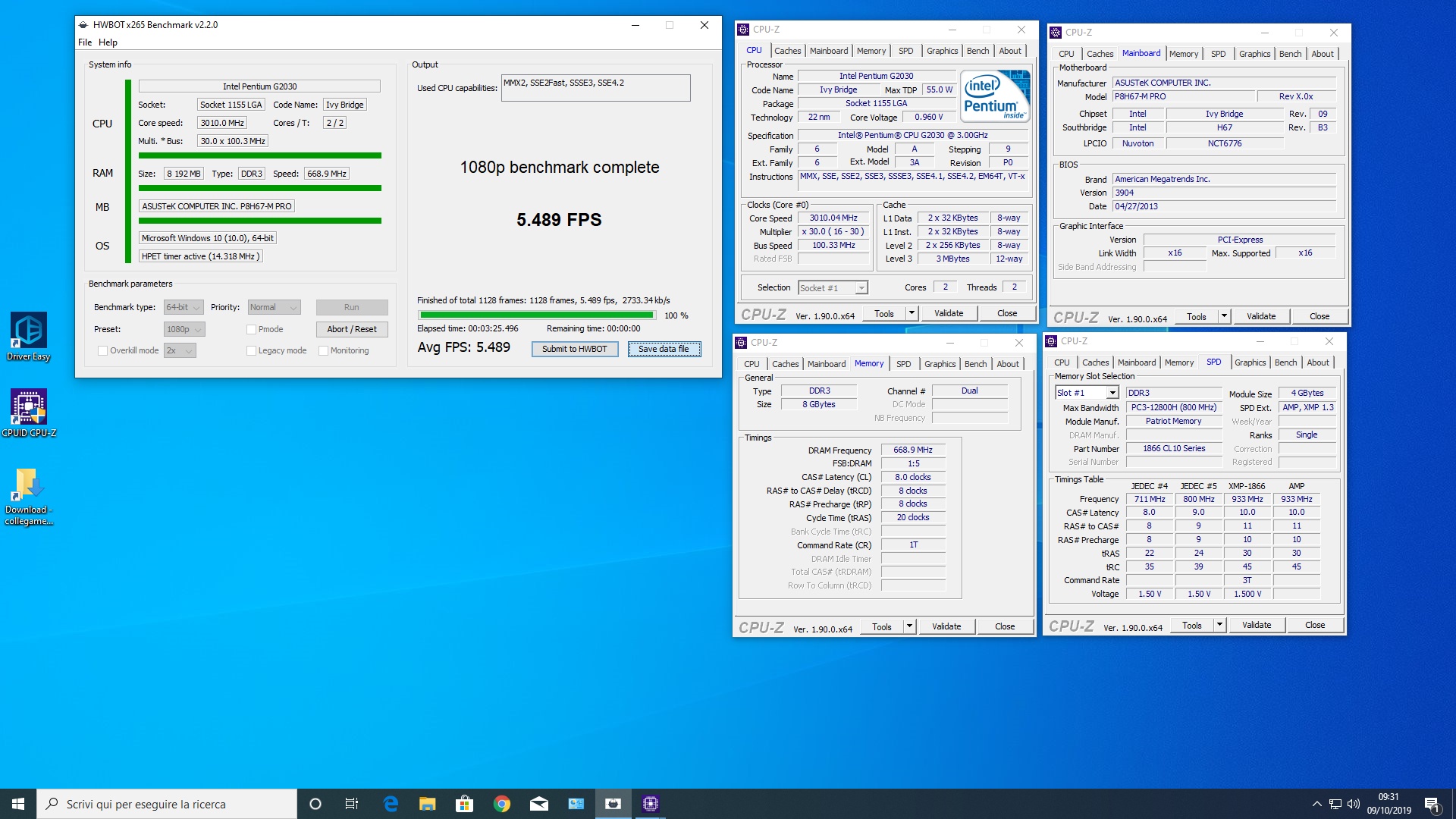Expand Tools arrow in CPU-Z CPU window
The image size is (1456, 819).
tap(912, 313)
